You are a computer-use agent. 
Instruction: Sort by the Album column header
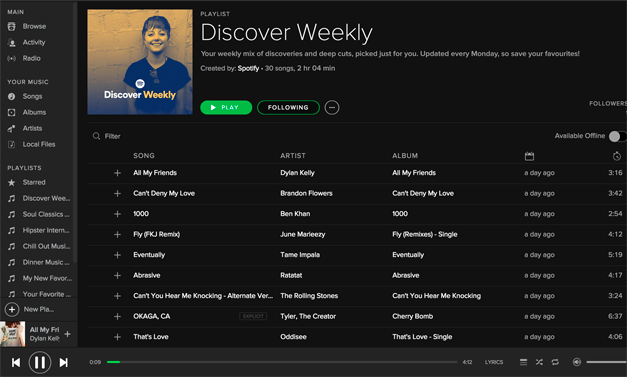click(x=405, y=156)
